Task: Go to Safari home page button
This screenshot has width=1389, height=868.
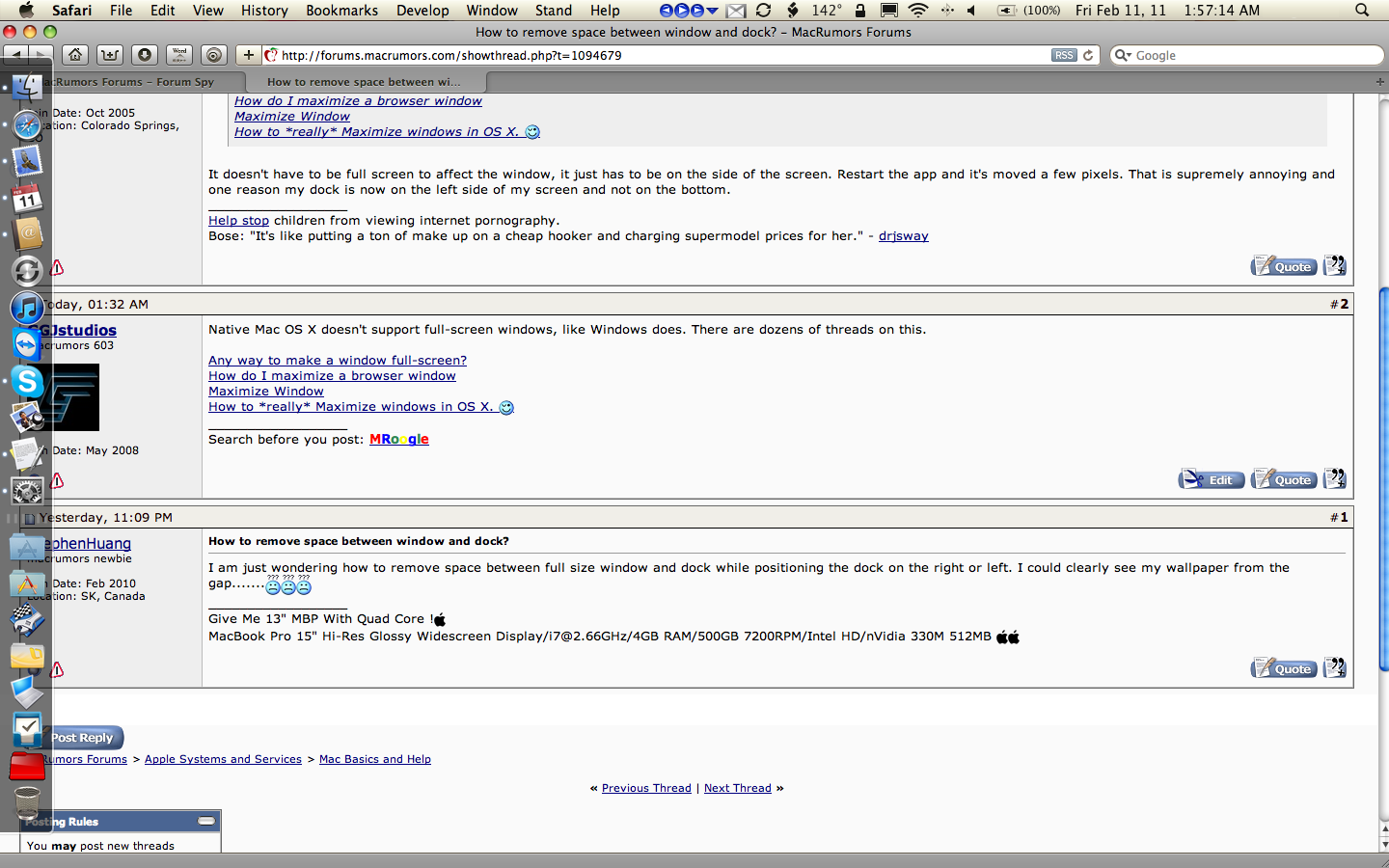Action: pos(75,55)
